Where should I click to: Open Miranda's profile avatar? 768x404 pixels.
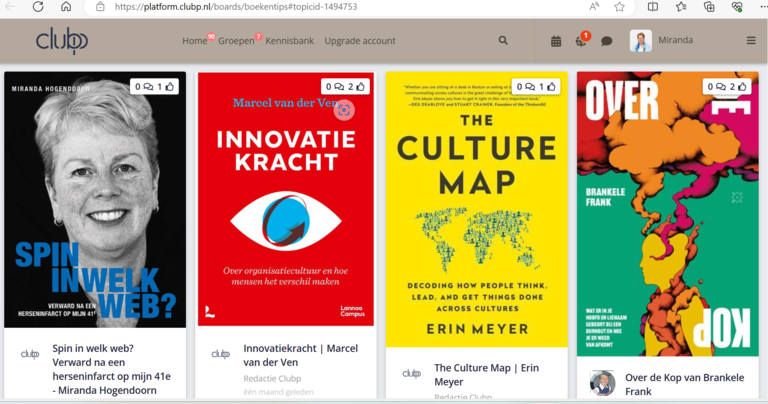coord(641,41)
